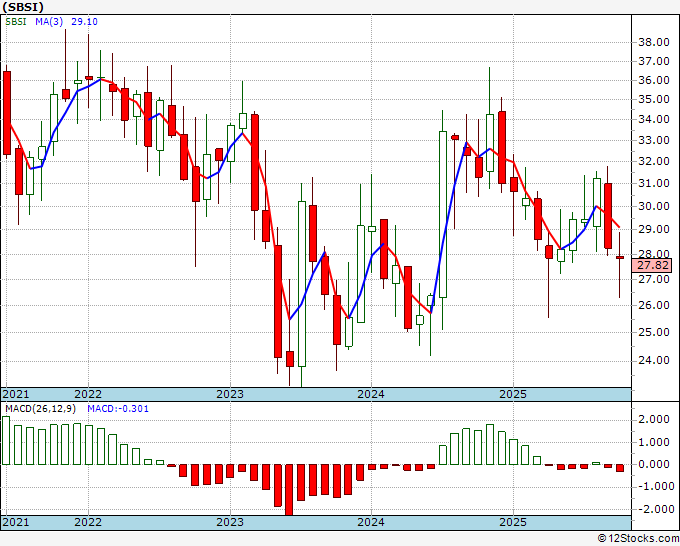Click the 35.00 price axis label
The height and width of the screenshot is (546, 680).
pos(653,99)
